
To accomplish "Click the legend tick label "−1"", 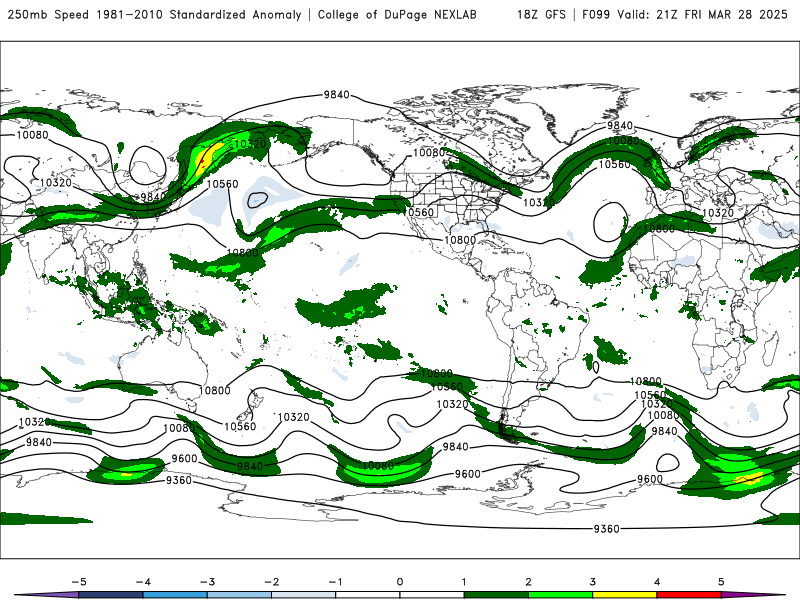I will click(x=335, y=582).
